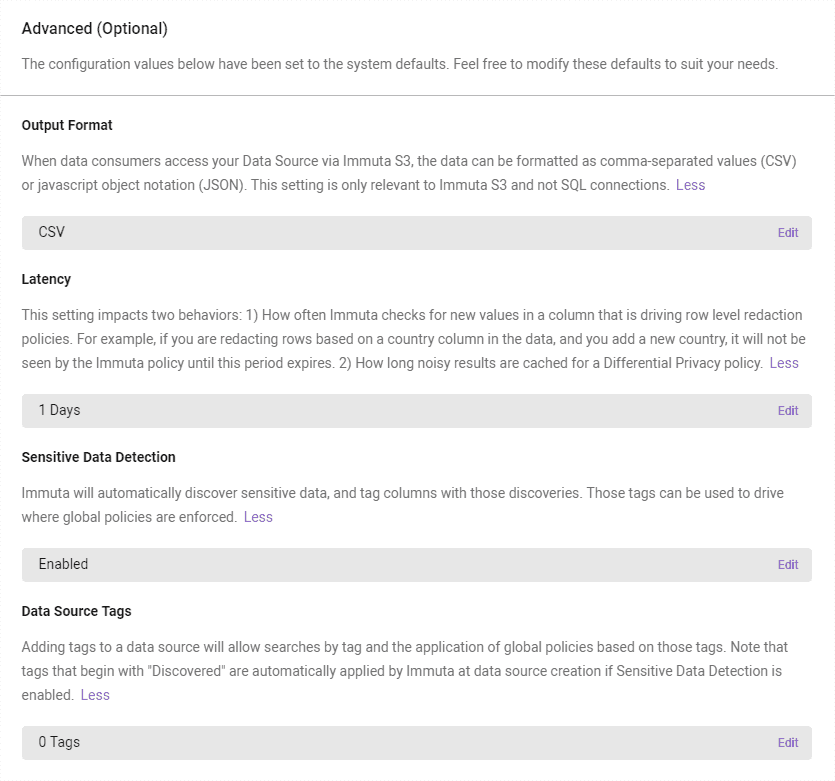This screenshot has width=835, height=781.
Task: Click the row level redaction latency description
Action: [413, 339]
